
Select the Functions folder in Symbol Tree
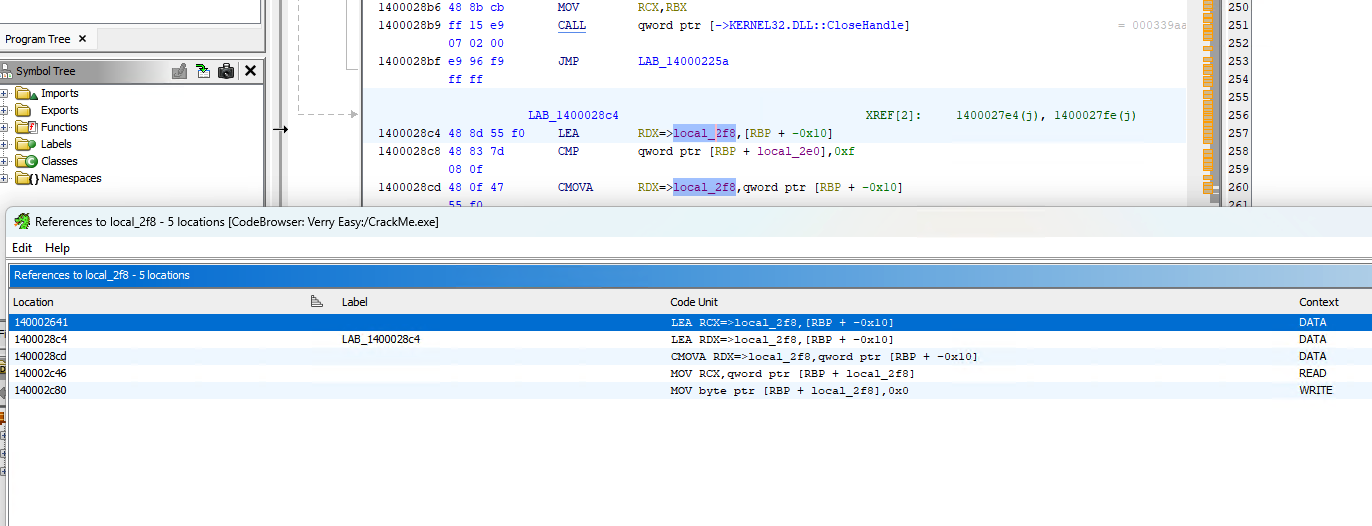point(64,128)
